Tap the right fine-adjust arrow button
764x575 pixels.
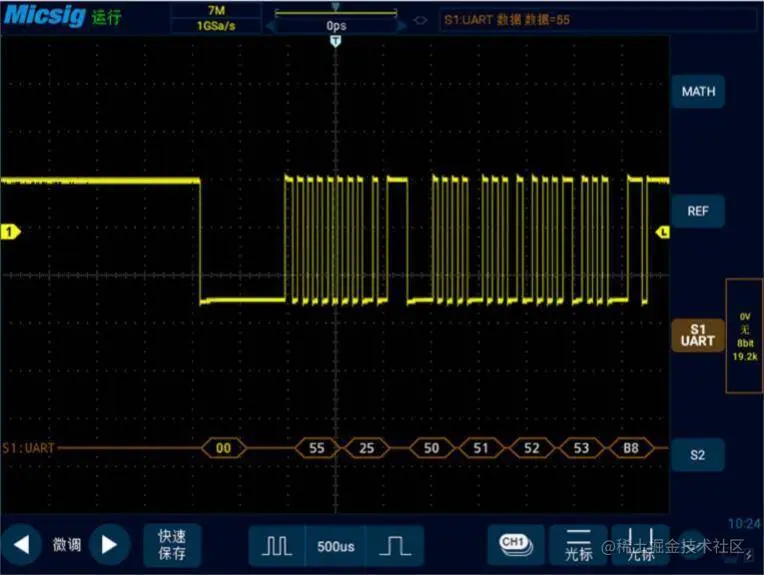pyautogui.click(x=110, y=544)
